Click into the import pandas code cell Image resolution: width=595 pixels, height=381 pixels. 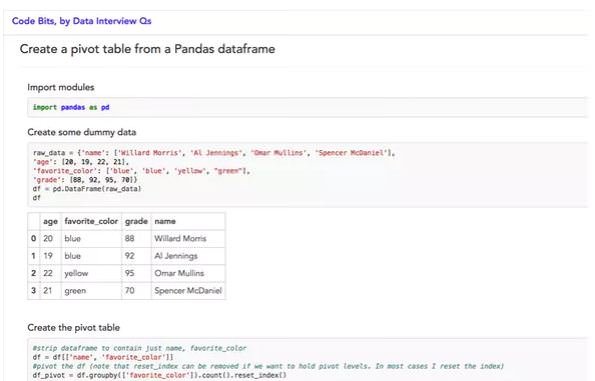coord(308,107)
